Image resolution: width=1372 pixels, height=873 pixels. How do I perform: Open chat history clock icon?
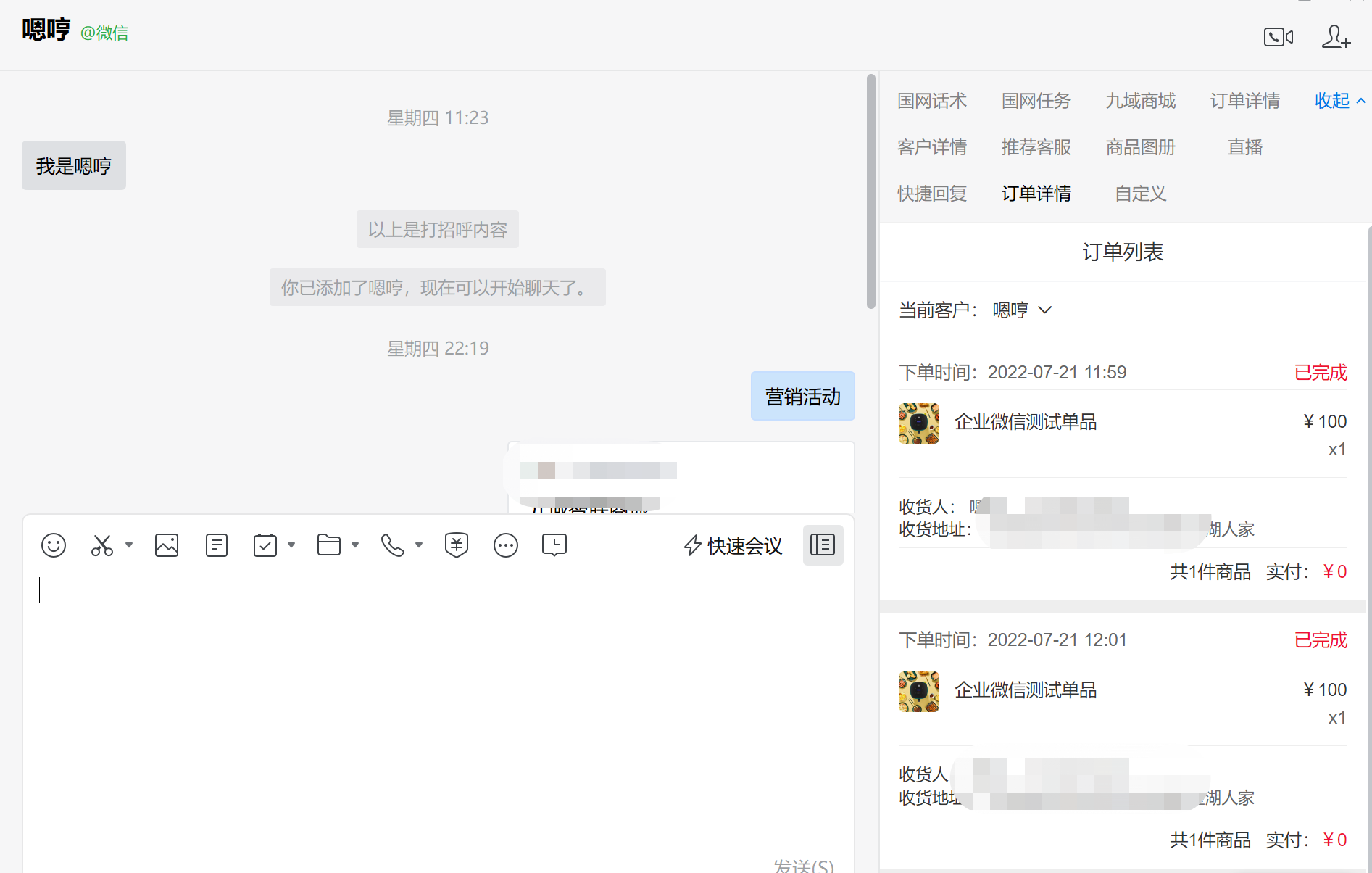554,545
